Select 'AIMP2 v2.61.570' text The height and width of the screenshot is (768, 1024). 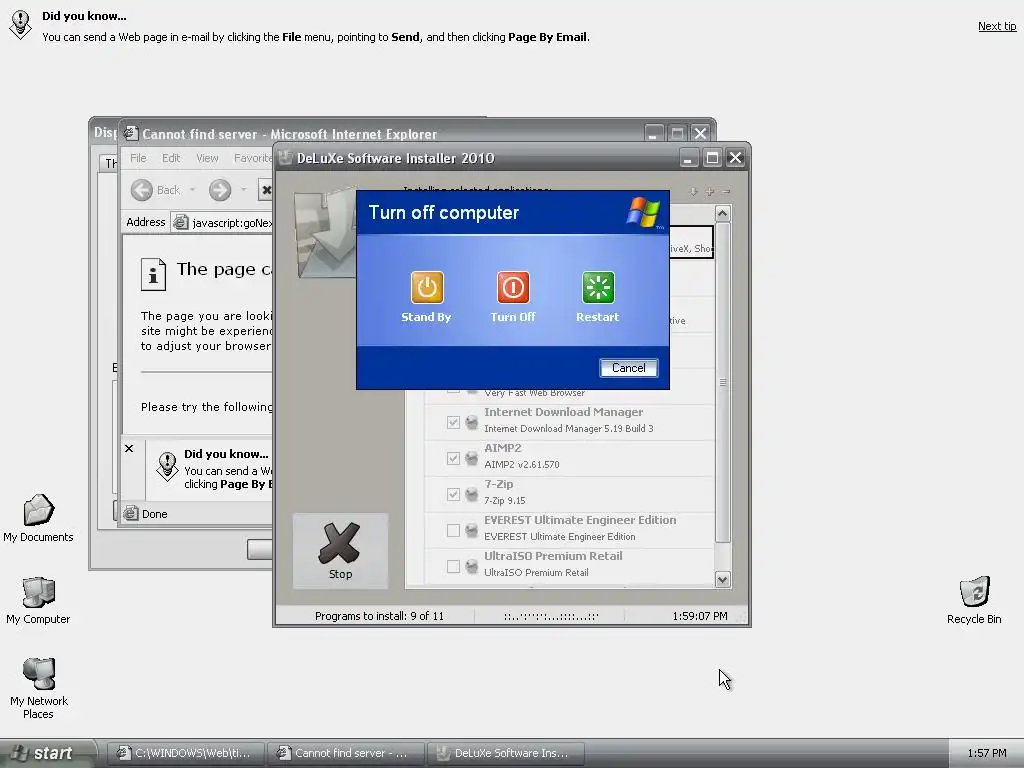point(522,464)
